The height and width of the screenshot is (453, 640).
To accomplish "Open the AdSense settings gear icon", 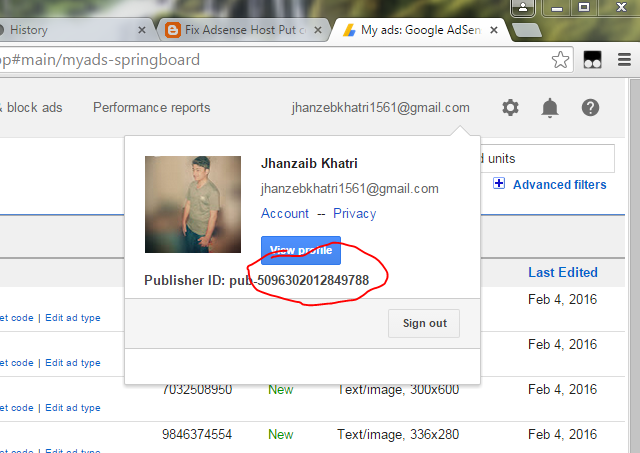I will tap(510, 108).
